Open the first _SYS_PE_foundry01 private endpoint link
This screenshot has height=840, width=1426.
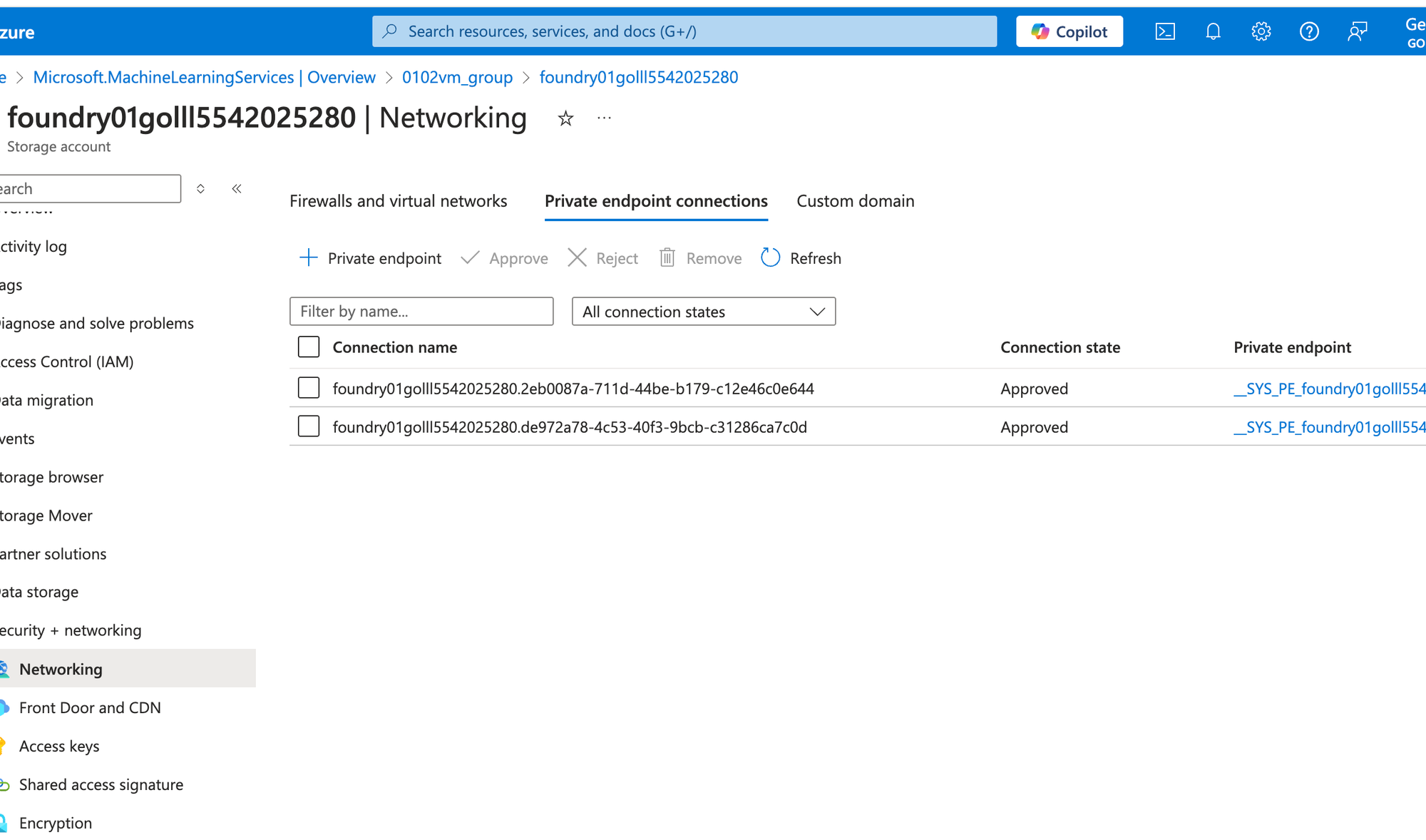pyautogui.click(x=1329, y=389)
